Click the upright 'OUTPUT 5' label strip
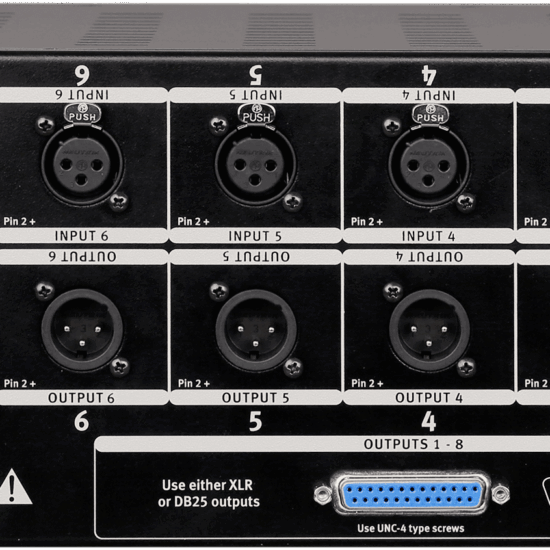The width and height of the screenshot is (550, 550). click(255, 398)
